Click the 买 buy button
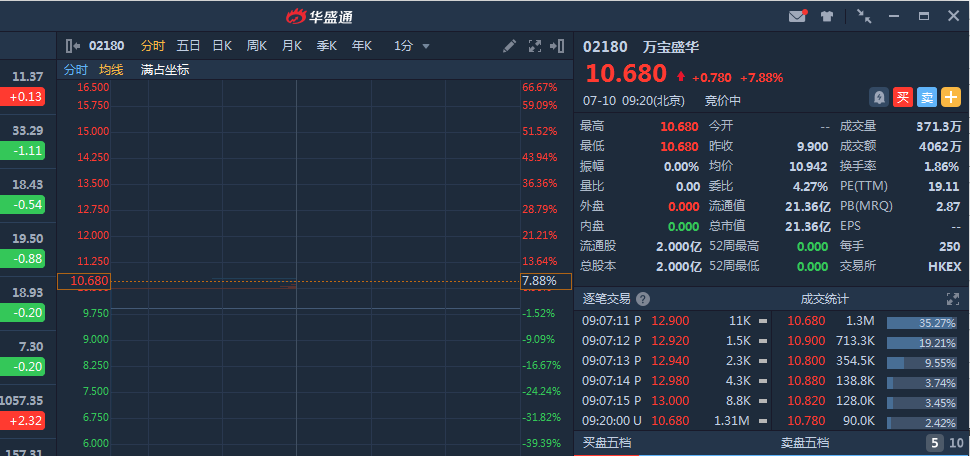 tap(903, 97)
